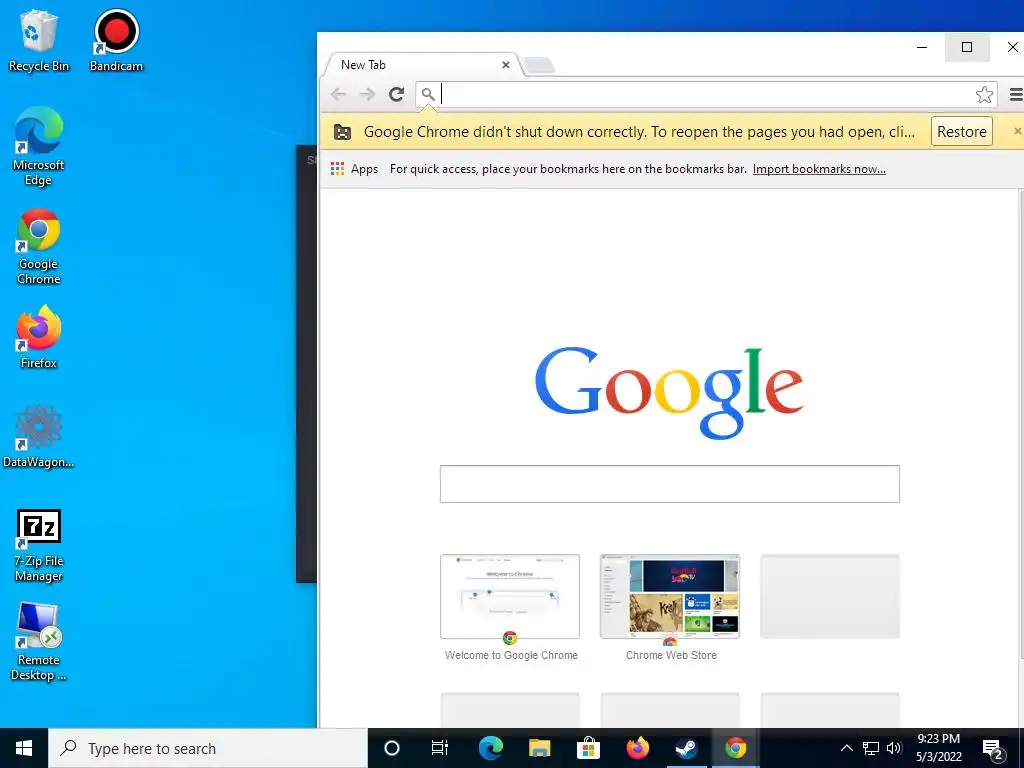The image size is (1024, 768).
Task: Open Microsoft Edge desktop shortcut
Action: [x=38, y=146]
